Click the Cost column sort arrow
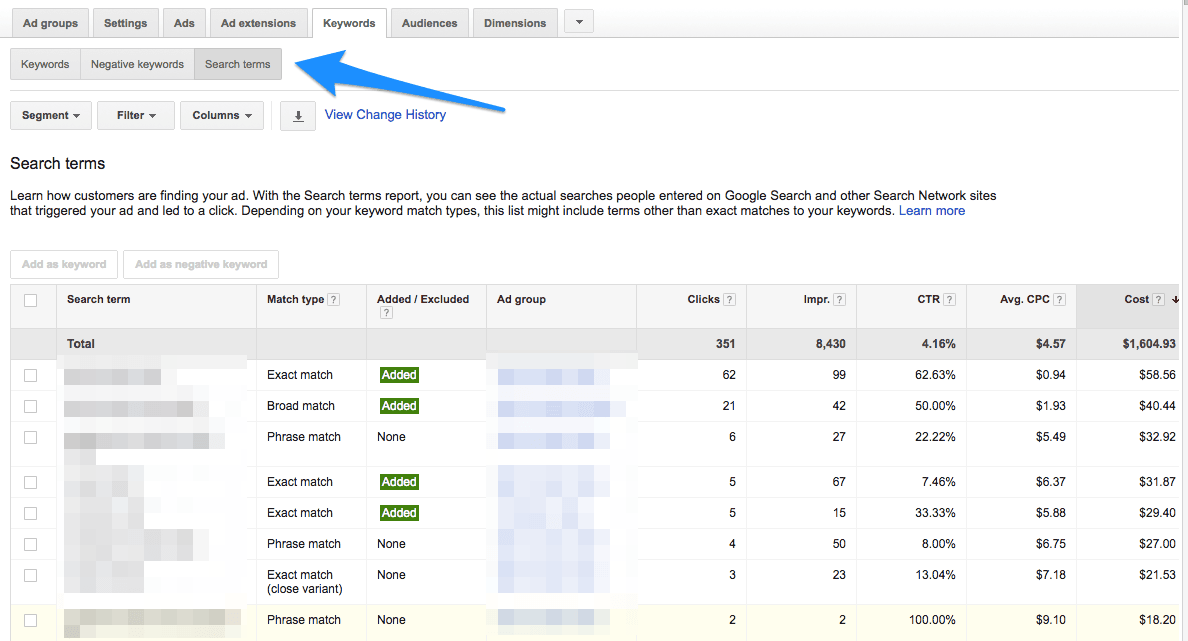The height and width of the screenshot is (641, 1188). [1175, 300]
